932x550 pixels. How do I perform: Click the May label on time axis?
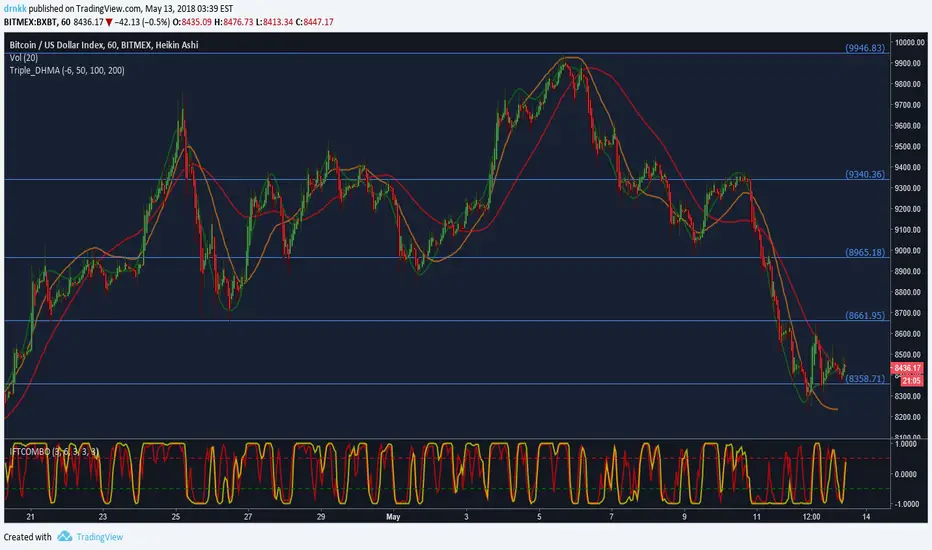pyautogui.click(x=393, y=517)
